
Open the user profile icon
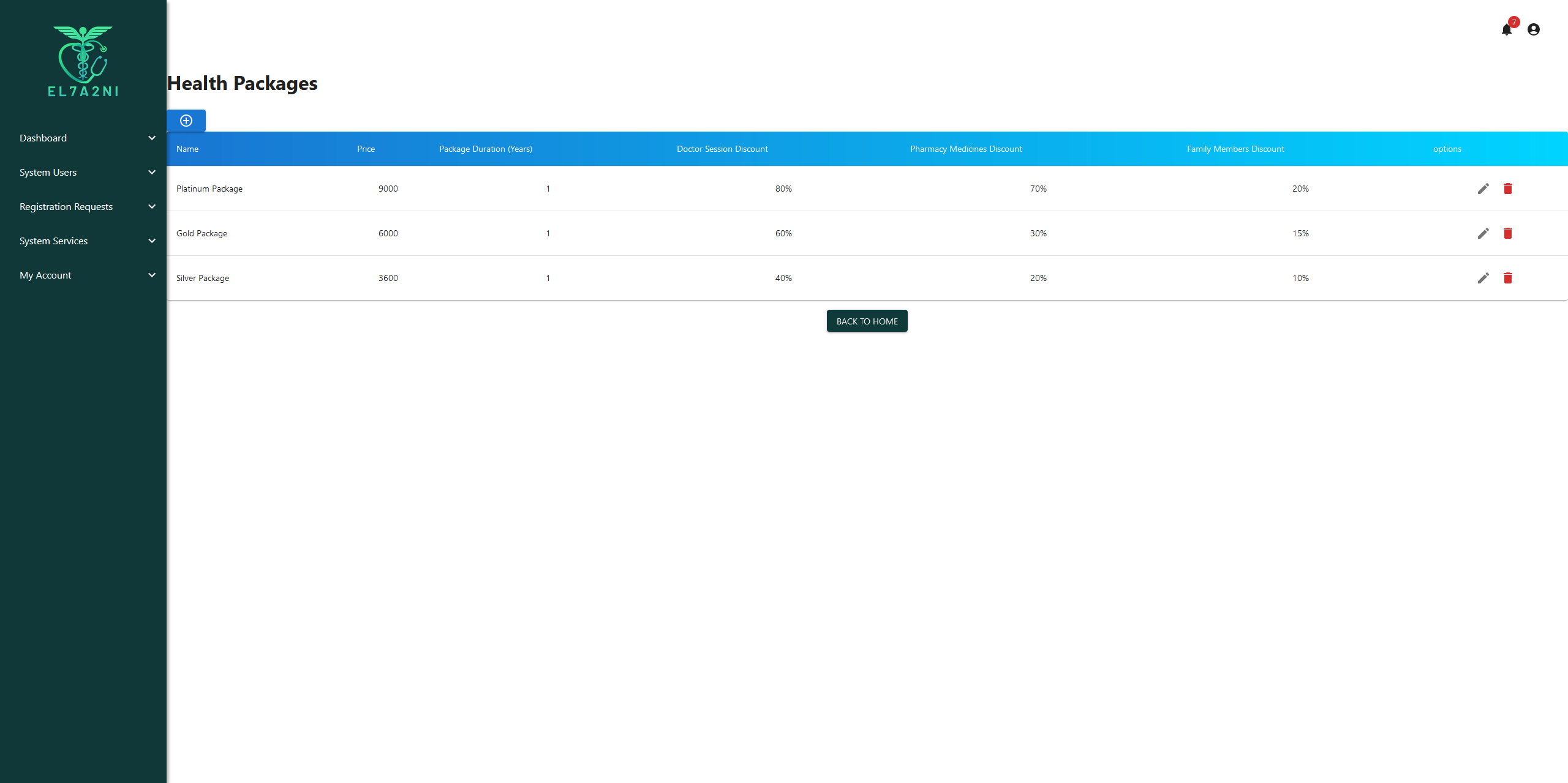pos(1534,29)
